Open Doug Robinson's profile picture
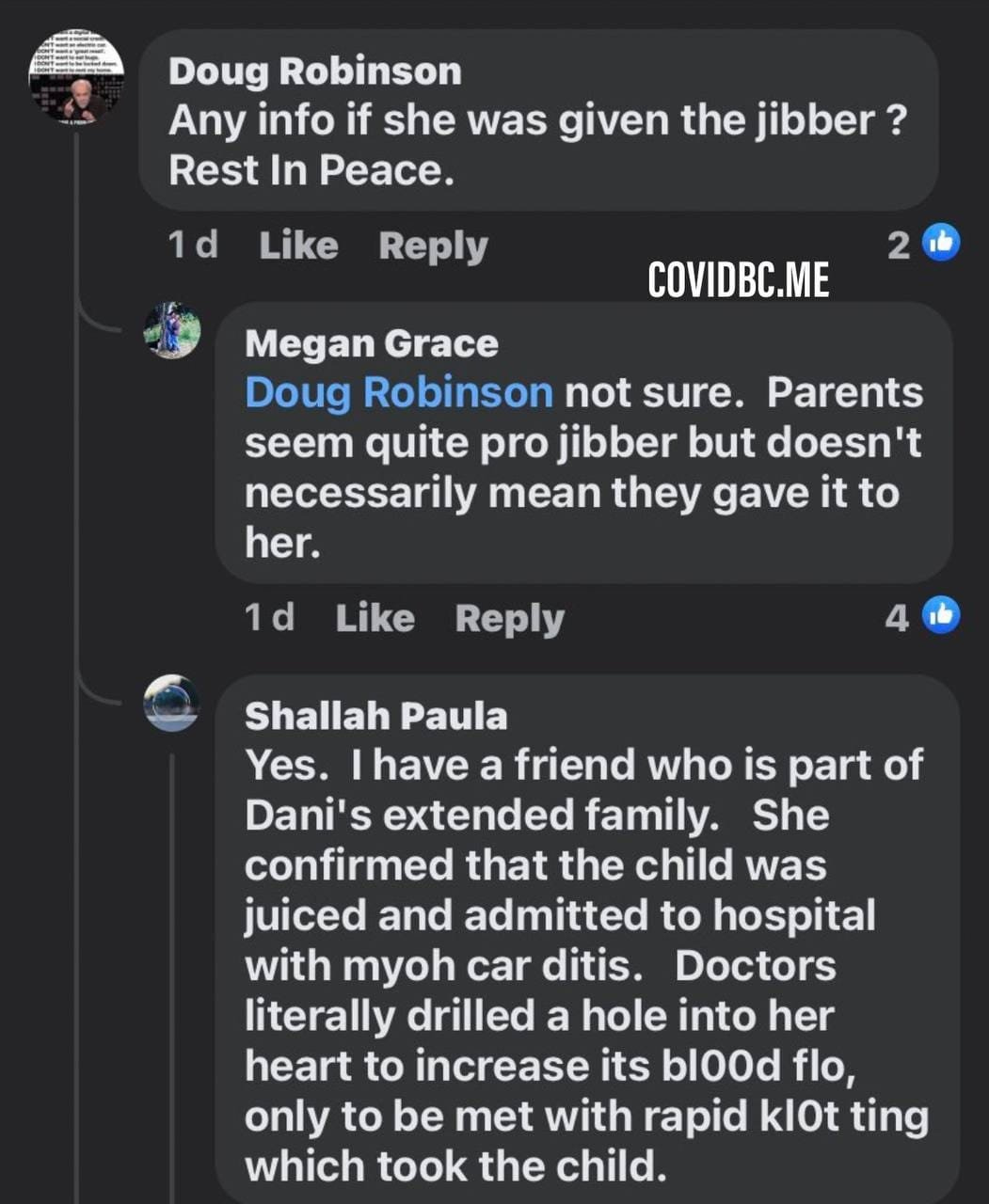The width and height of the screenshot is (989, 1204). click(76, 76)
